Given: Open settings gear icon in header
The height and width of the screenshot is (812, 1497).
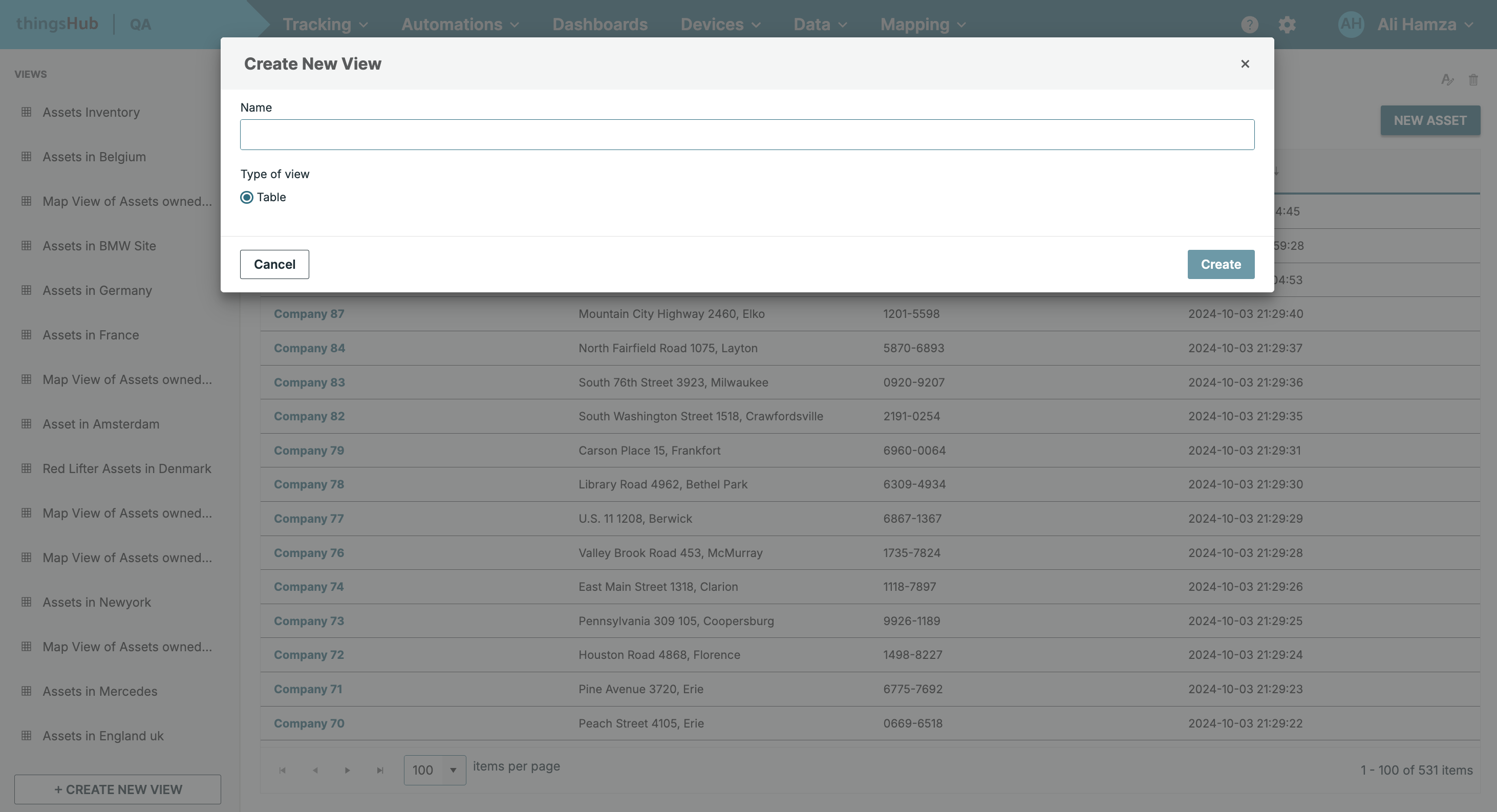Looking at the screenshot, I should coord(1287,25).
